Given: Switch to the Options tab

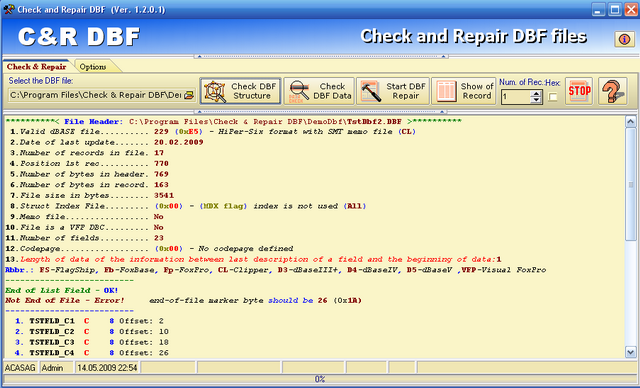Looking at the screenshot, I should (x=93, y=67).
